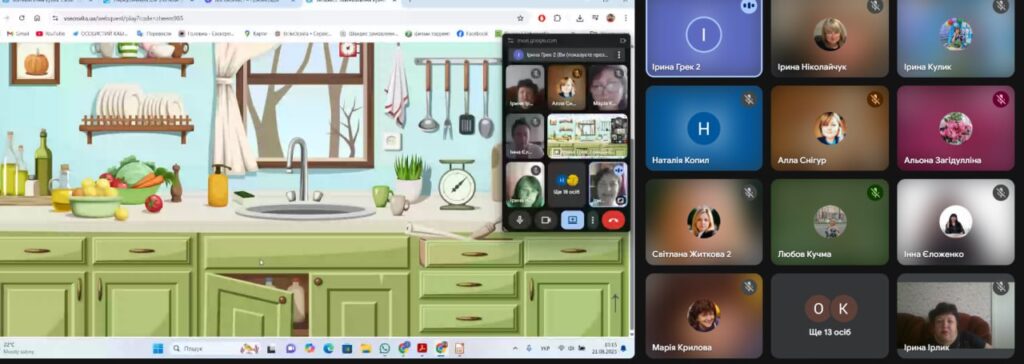The height and width of the screenshot is (364, 1024).
Task: Open the Facebook bookmark
Action: 472,33
